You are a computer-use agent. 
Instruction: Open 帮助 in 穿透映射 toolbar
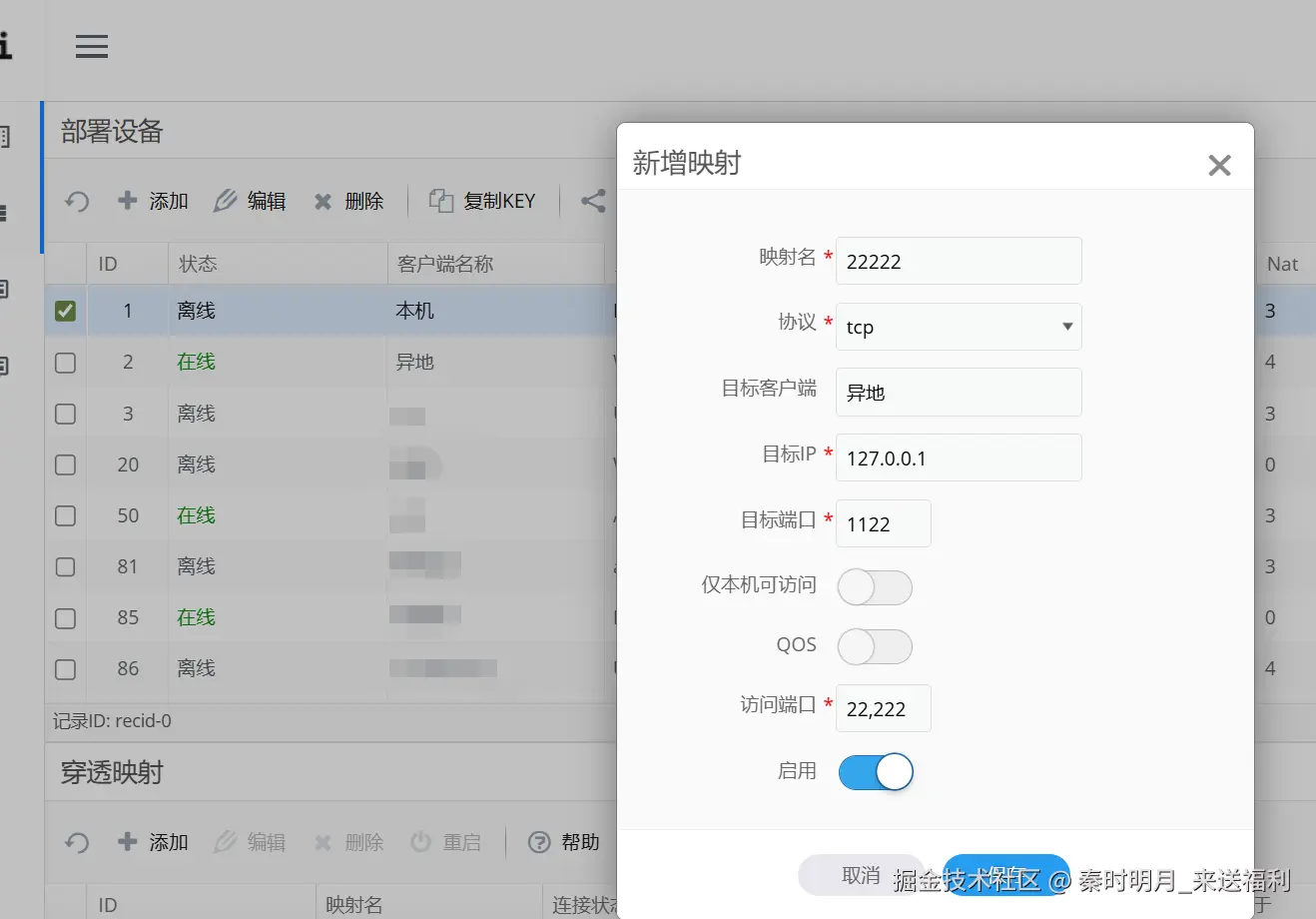pos(564,842)
